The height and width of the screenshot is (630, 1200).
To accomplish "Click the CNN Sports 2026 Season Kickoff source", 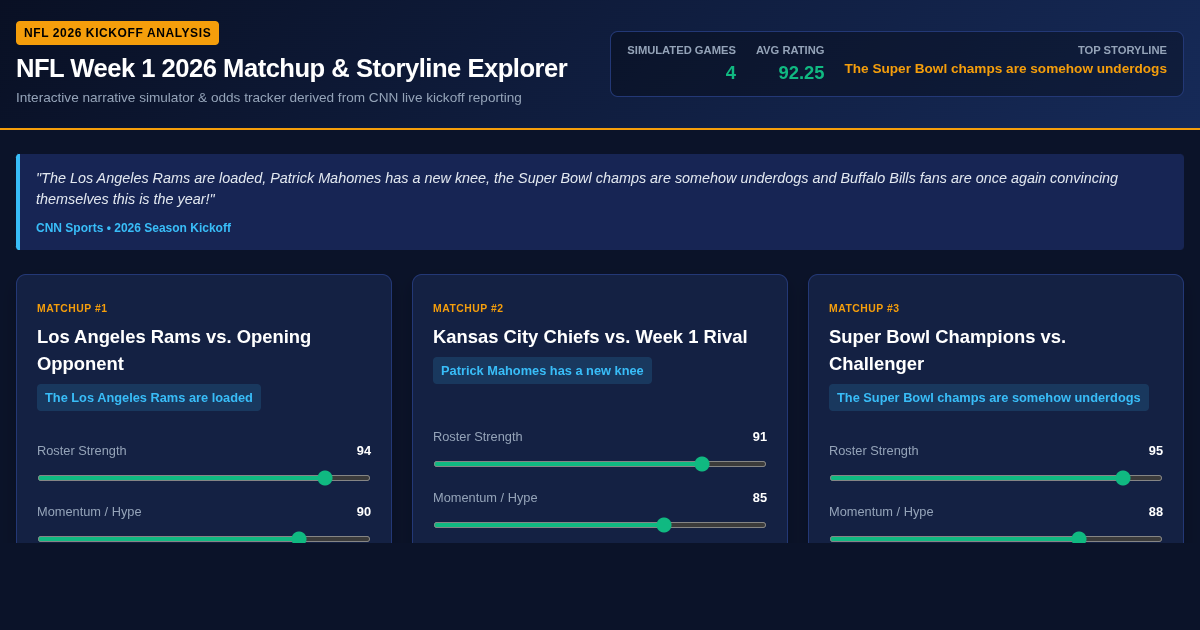I will point(133,228).
